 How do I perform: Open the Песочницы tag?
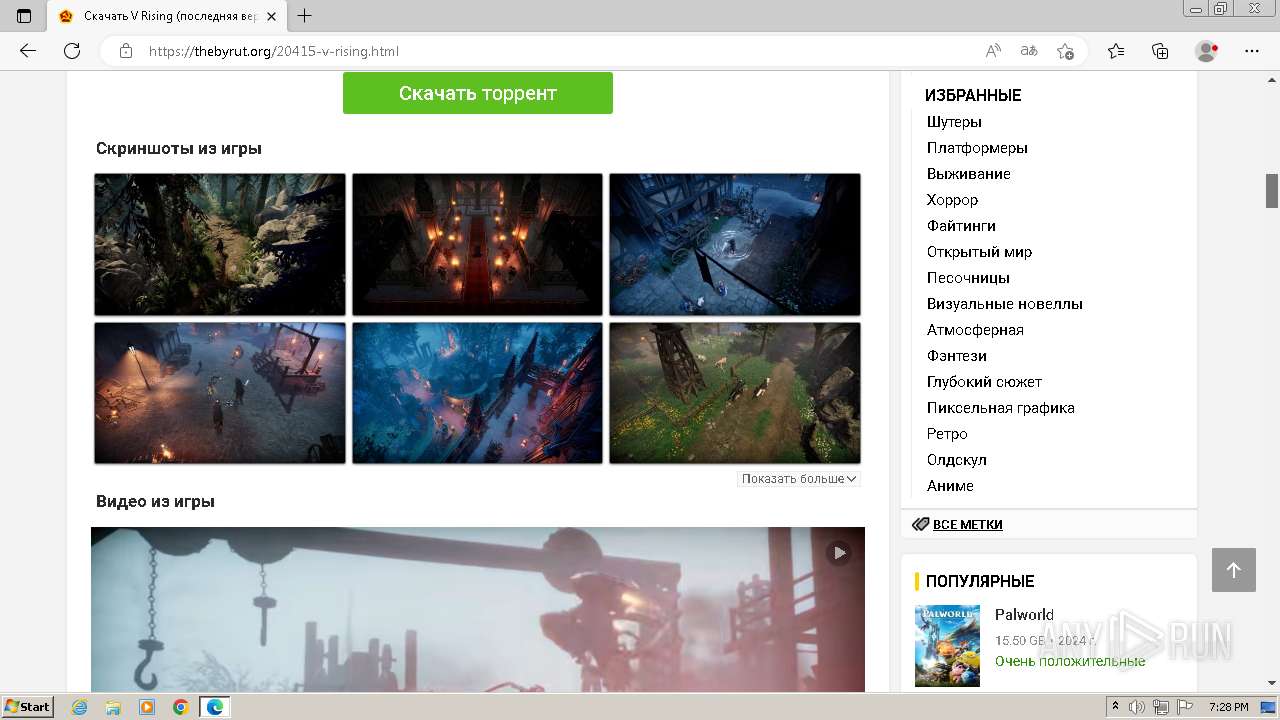(968, 278)
